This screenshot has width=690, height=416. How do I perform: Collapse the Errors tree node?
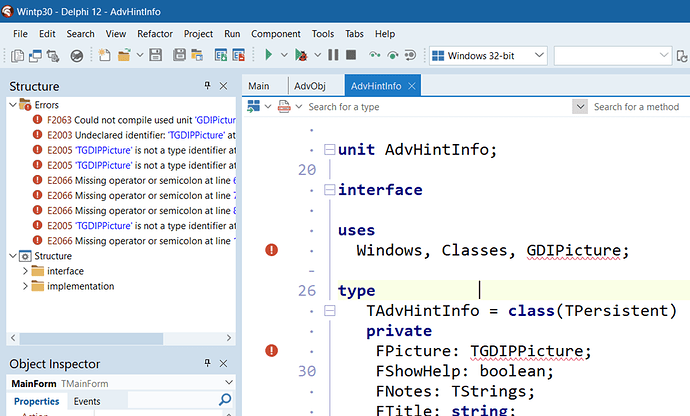click(x=13, y=105)
